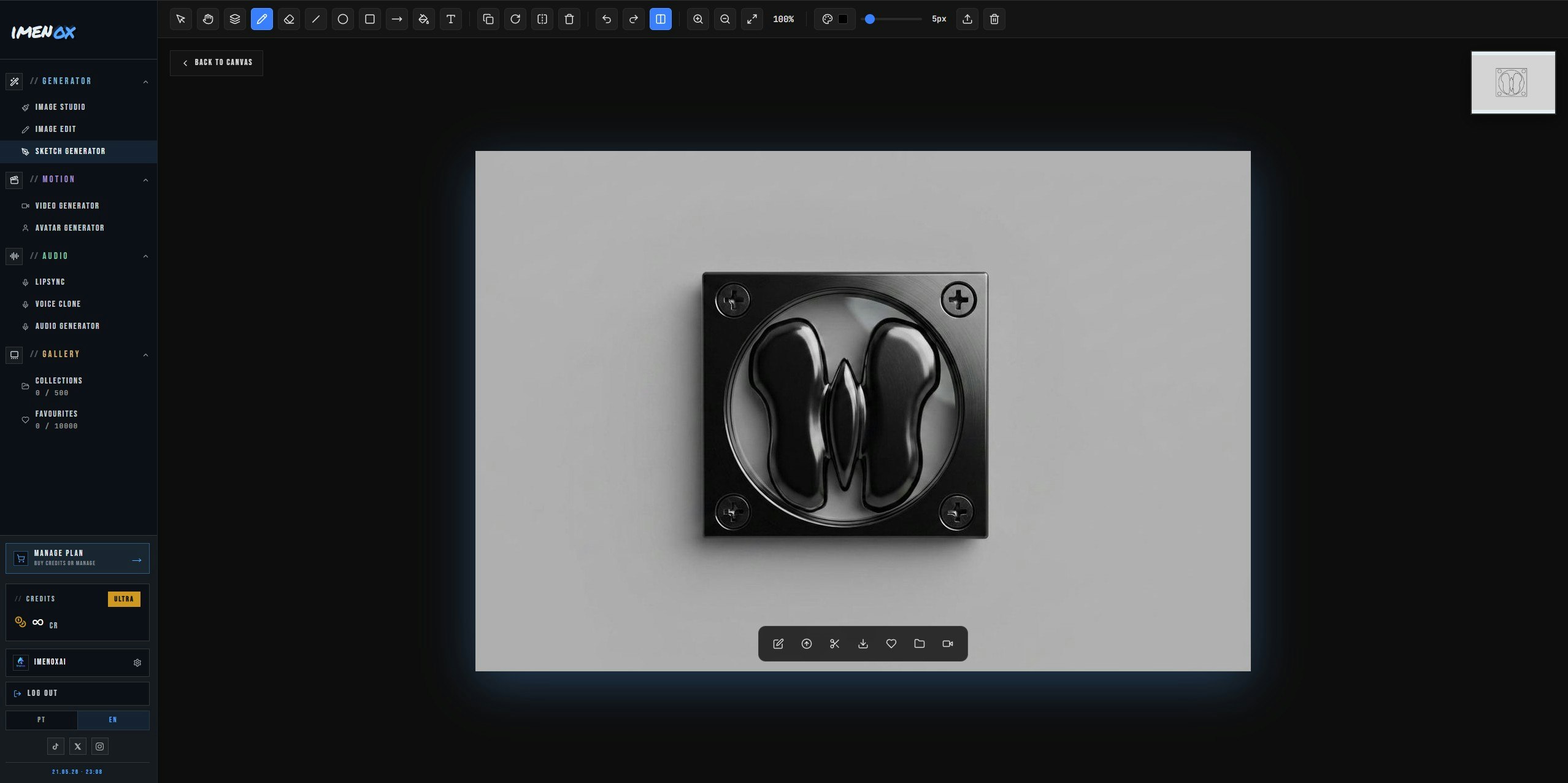The height and width of the screenshot is (783, 1568).
Task: Zoom out of the canvas
Action: click(725, 19)
